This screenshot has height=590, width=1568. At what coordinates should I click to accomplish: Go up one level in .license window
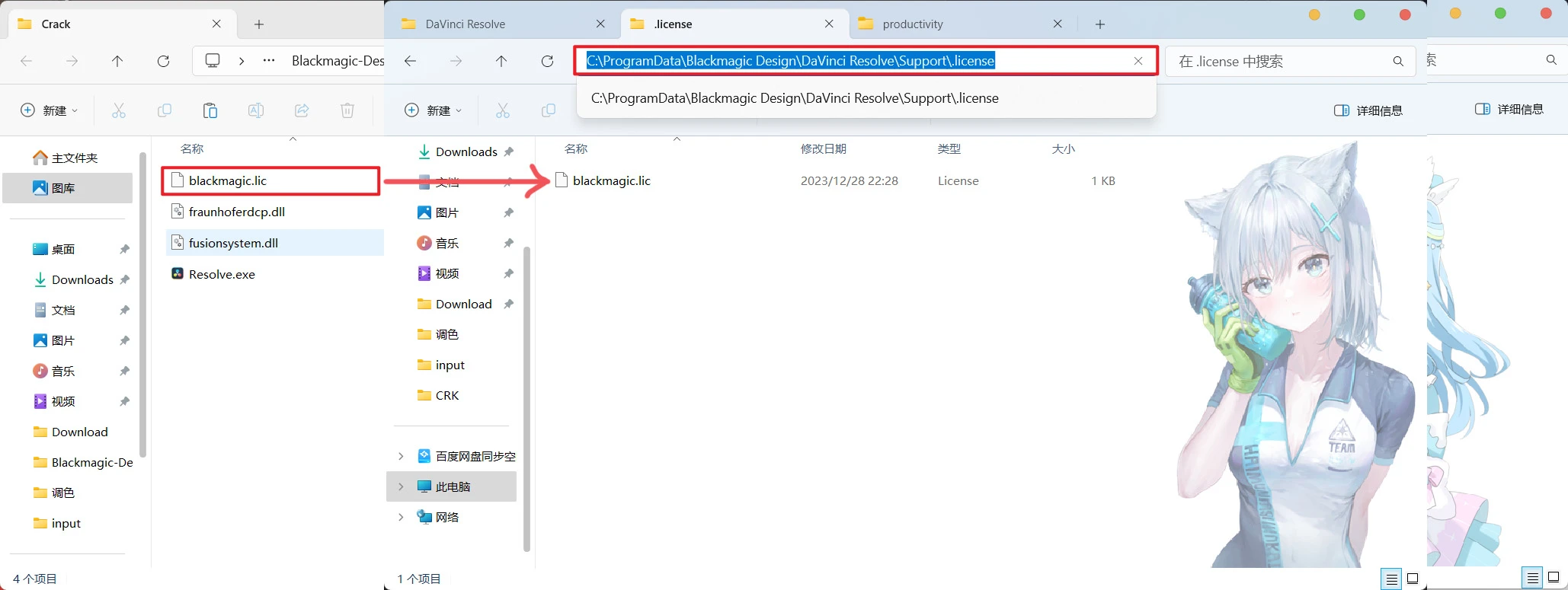pos(501,61)
